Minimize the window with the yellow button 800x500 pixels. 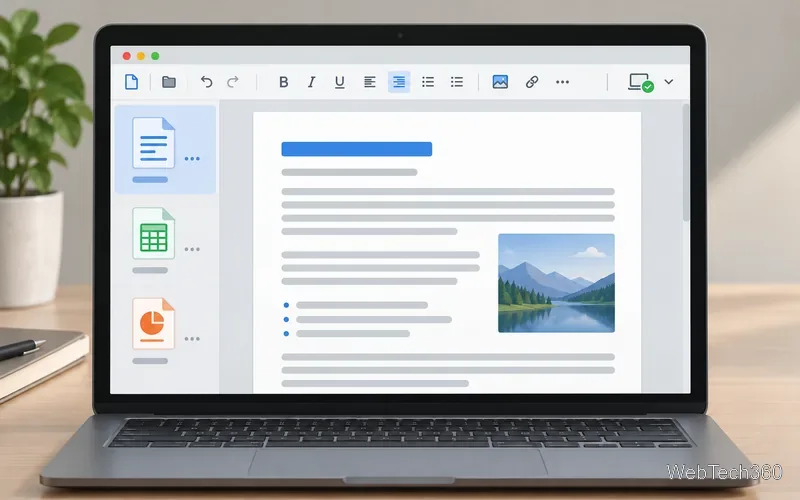(x=141, y=56)
